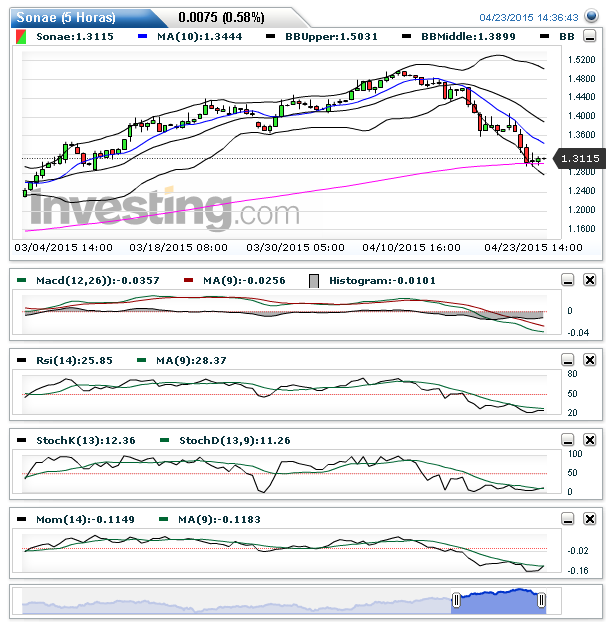Click the 1.3115 current price label

coord(580,158)
